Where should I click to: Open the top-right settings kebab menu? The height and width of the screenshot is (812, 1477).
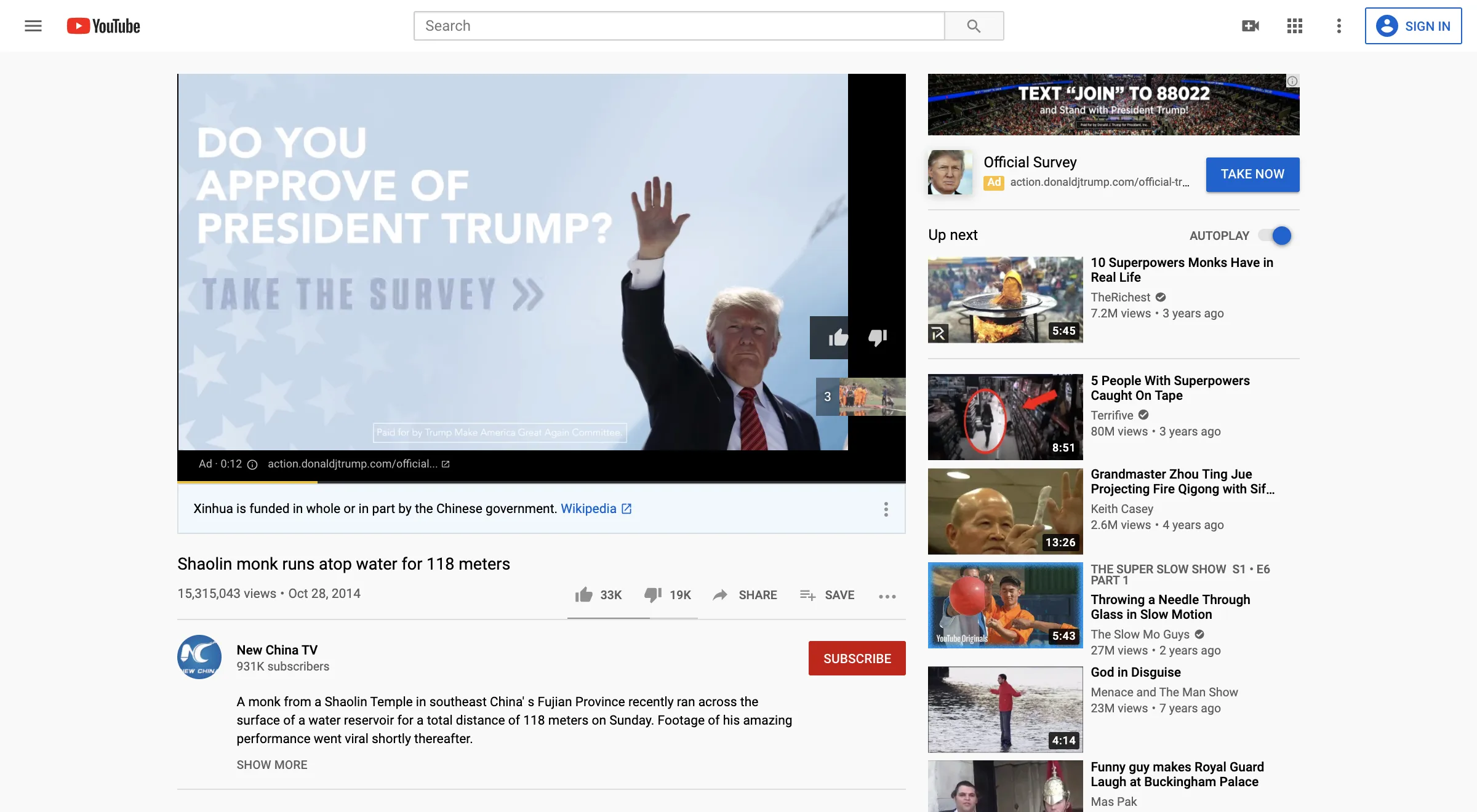[1339, 26]
